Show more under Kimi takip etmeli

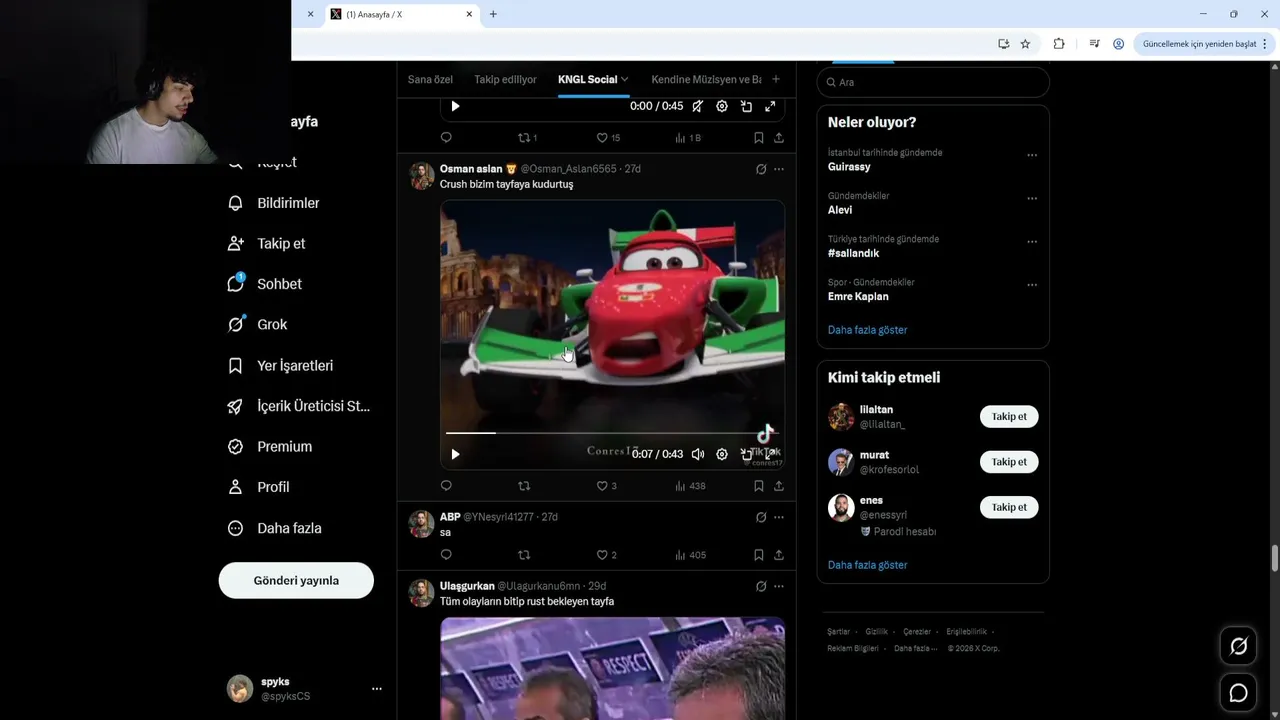coord(868,565)
